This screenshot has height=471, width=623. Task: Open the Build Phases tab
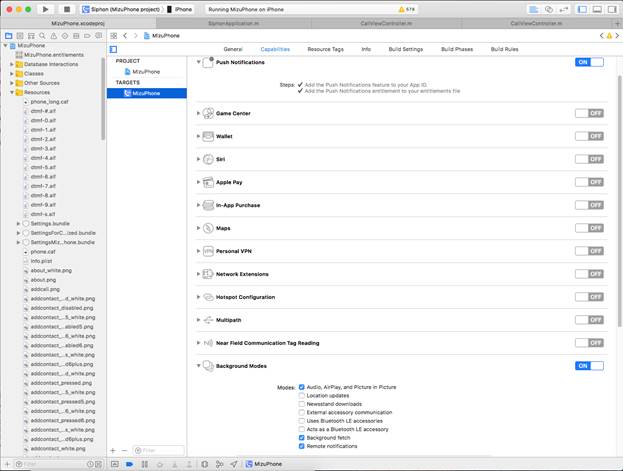[x=457, y=49]
